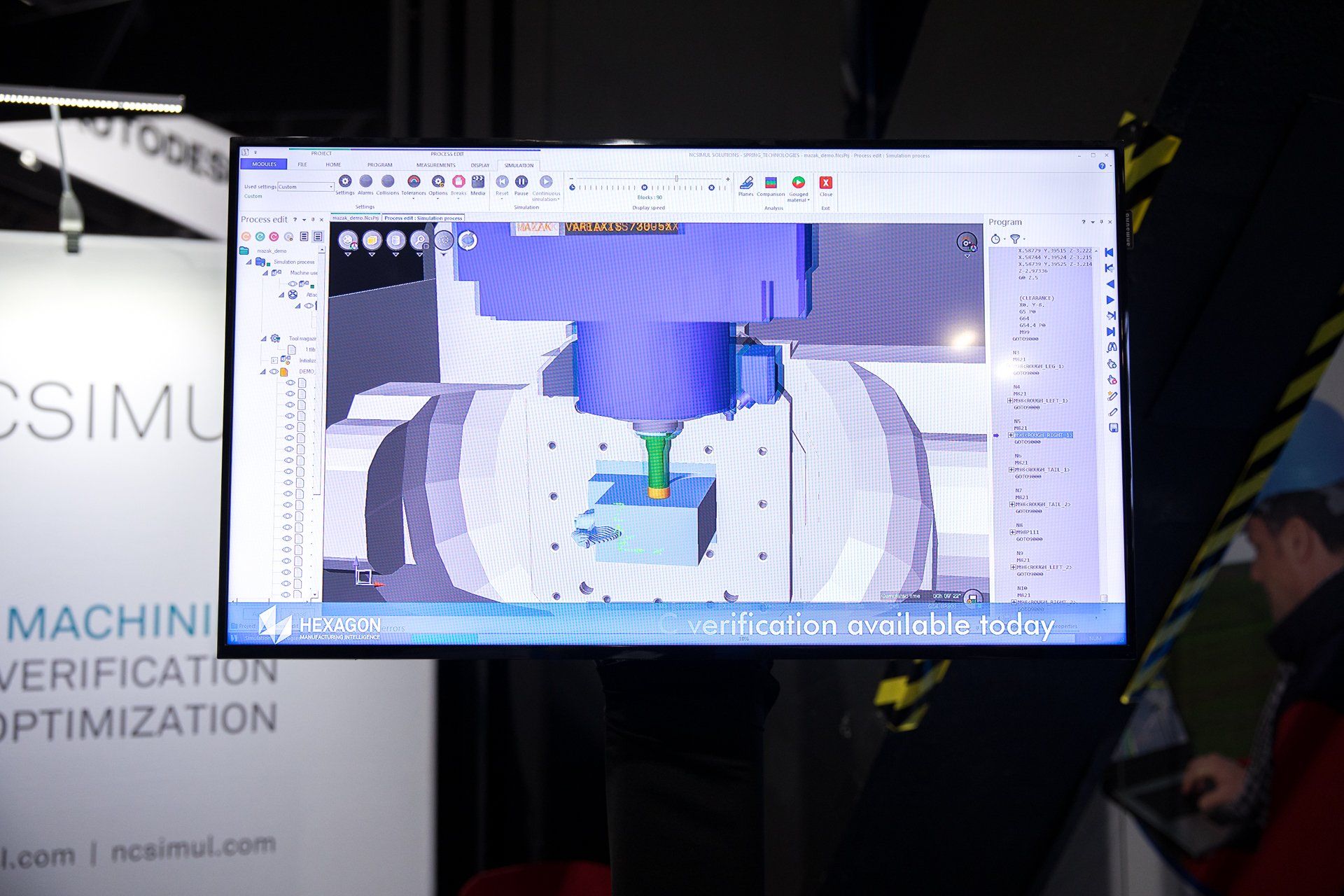The image size is (1344, 896).
Task: Switch to the MEASUREMENTS ribbon tab
Action: pyautogui.click(x=435, y=165)
